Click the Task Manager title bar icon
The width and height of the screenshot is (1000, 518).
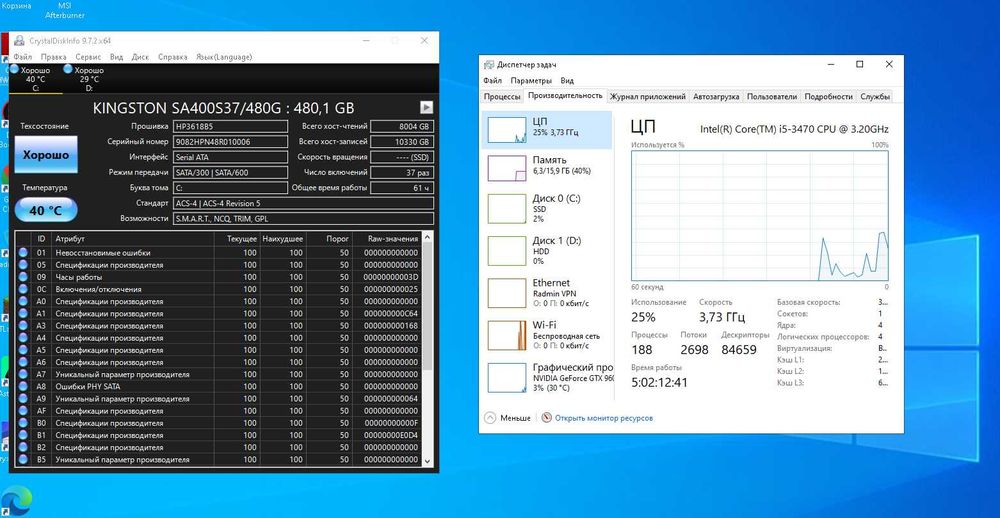pyautogui.click(x=489, y=64)
